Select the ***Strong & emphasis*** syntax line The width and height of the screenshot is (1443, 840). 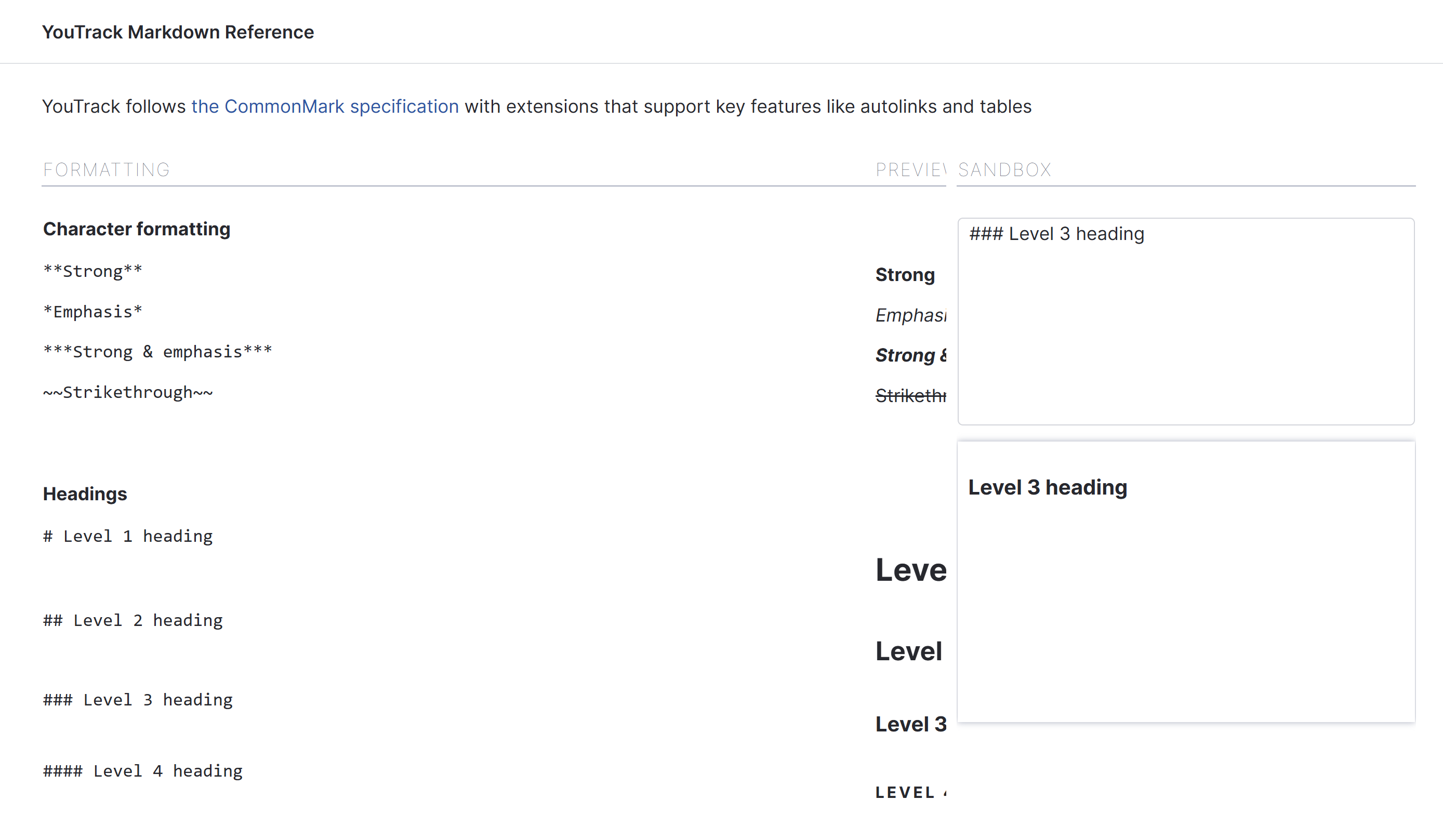pos(157,352)
